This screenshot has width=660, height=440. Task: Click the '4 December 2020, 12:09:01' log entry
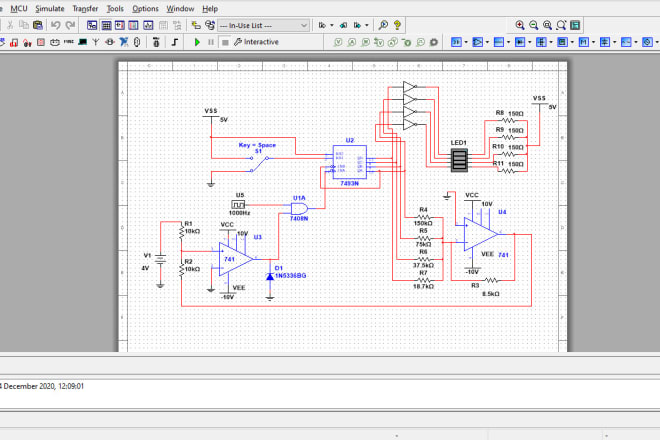coord(42,386)
